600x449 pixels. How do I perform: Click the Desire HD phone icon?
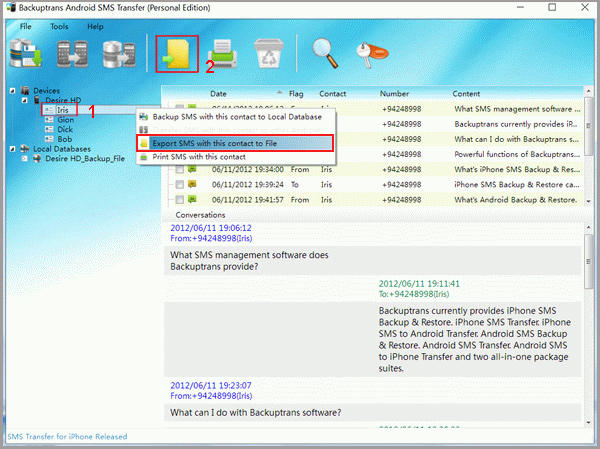[x=37, y=100]
